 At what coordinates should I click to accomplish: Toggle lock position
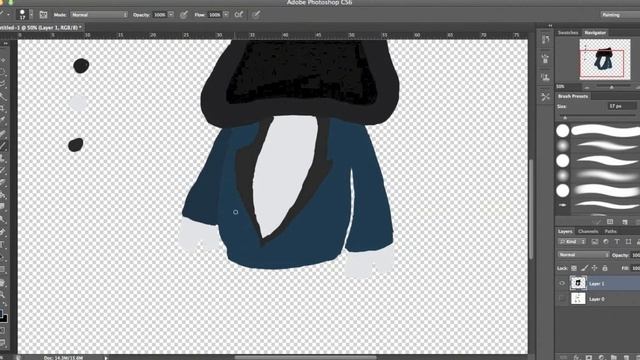pyautogui.click(x=595, y=268)
